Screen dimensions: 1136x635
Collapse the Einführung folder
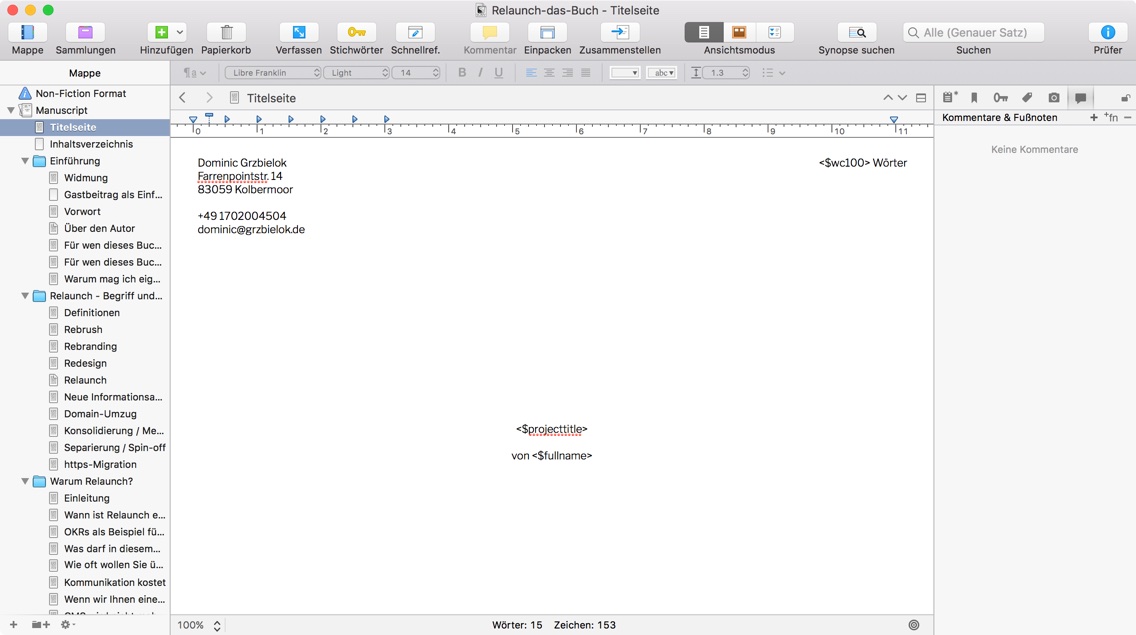coord(25,161)
